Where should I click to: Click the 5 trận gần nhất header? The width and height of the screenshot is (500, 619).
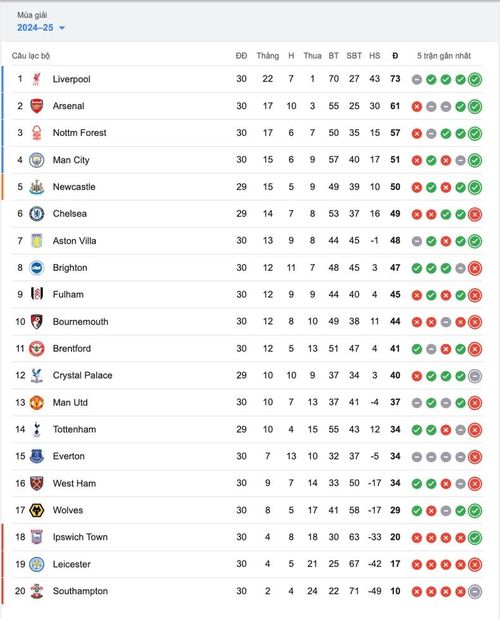[x=444, y=56]
